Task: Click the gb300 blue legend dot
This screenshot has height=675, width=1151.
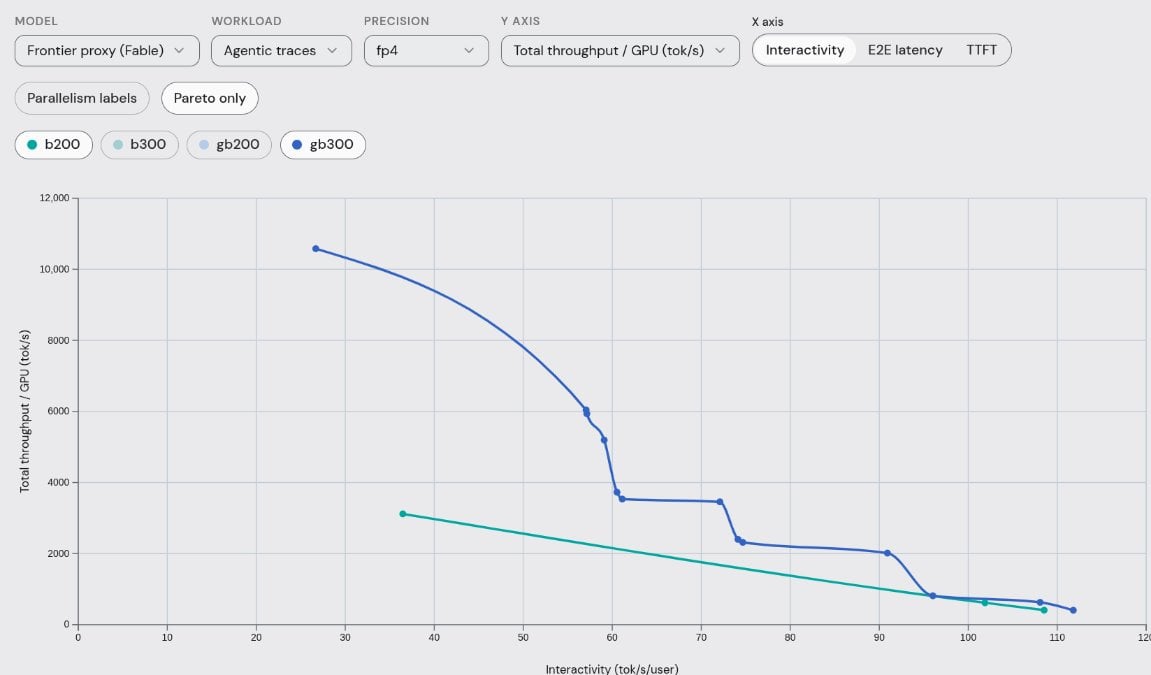Action: click(297, 145)
